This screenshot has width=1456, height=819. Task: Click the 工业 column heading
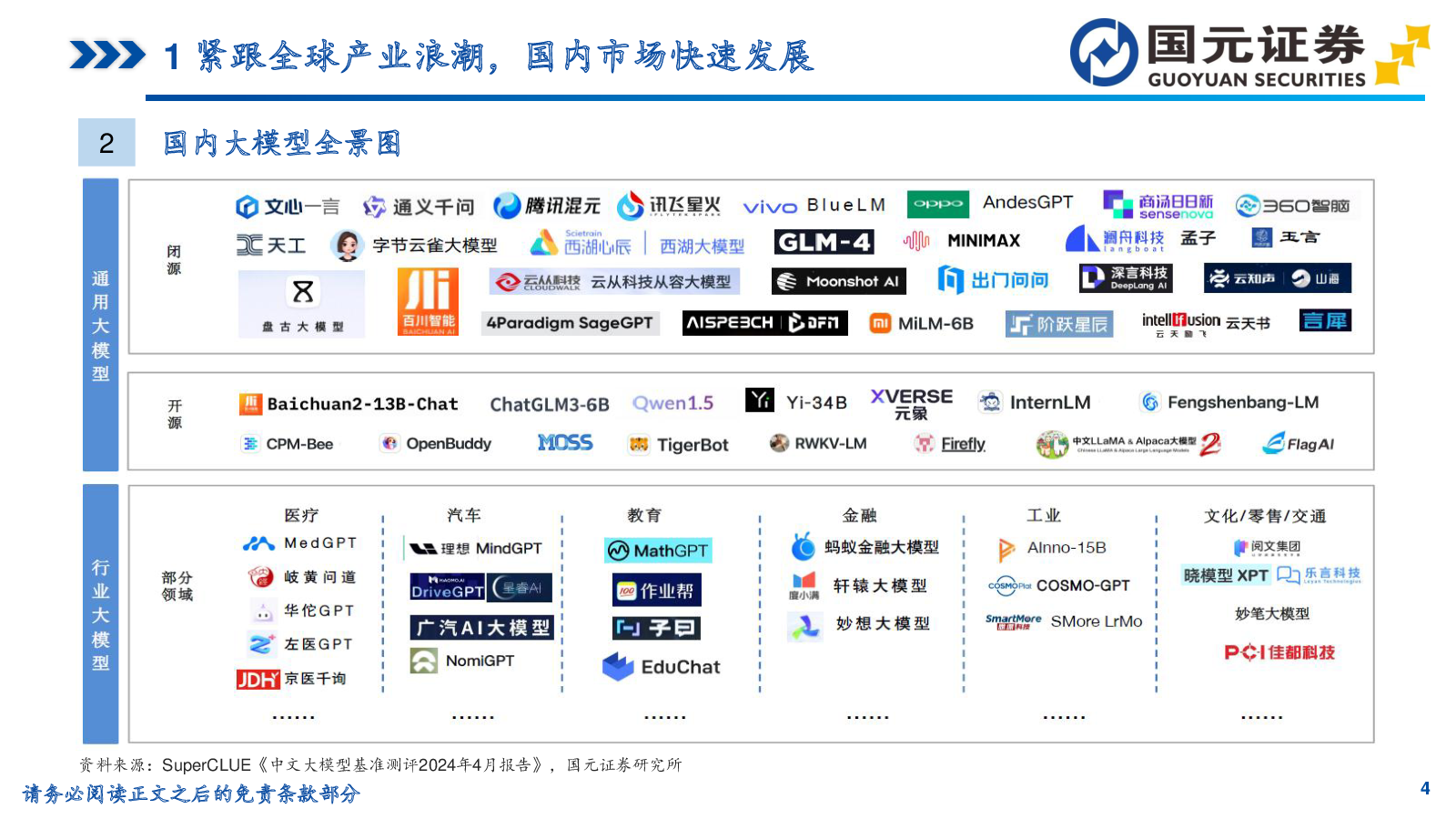(x=1044, y=515)
